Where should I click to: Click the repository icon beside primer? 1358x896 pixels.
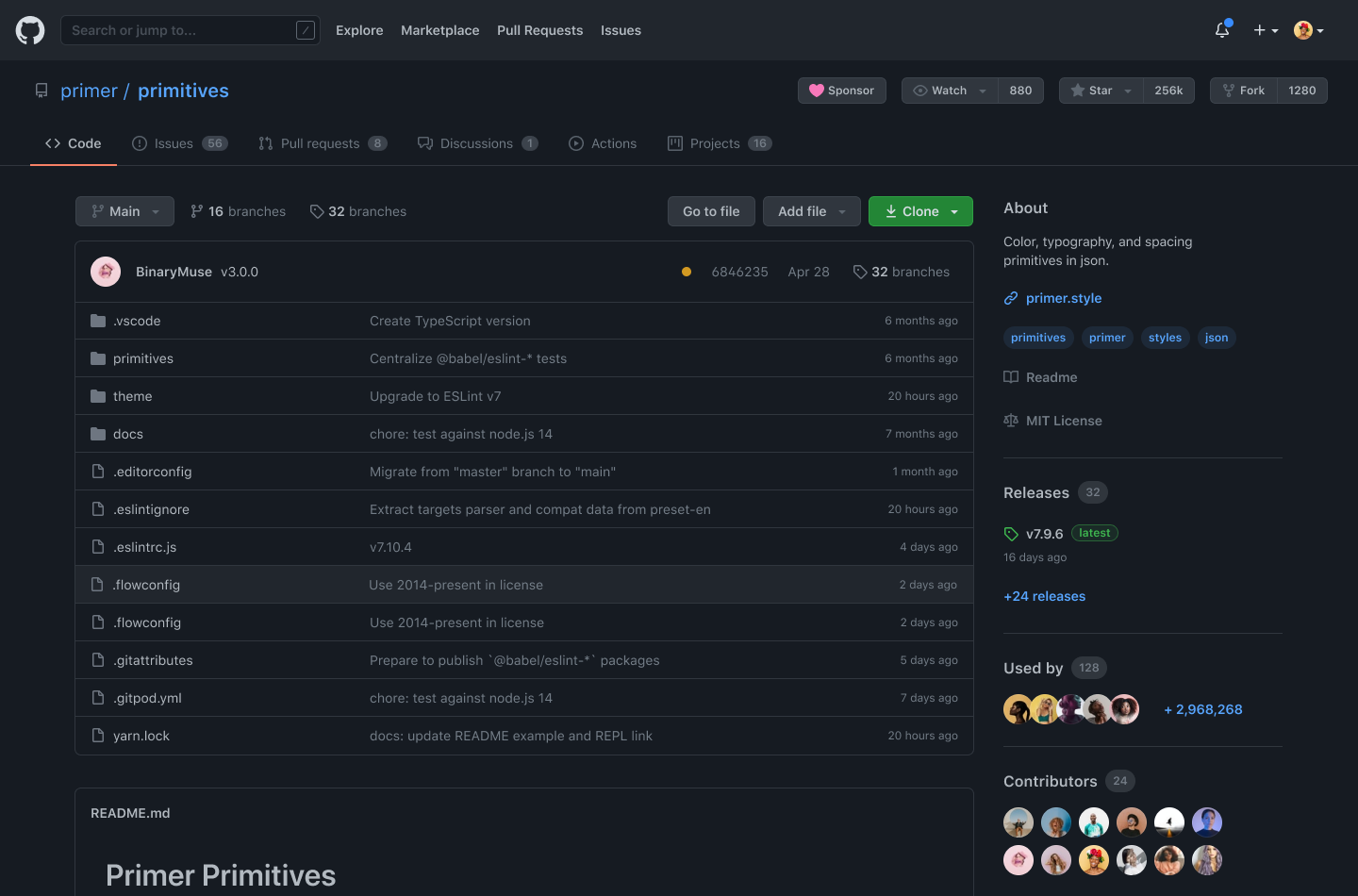pos(41,91)
